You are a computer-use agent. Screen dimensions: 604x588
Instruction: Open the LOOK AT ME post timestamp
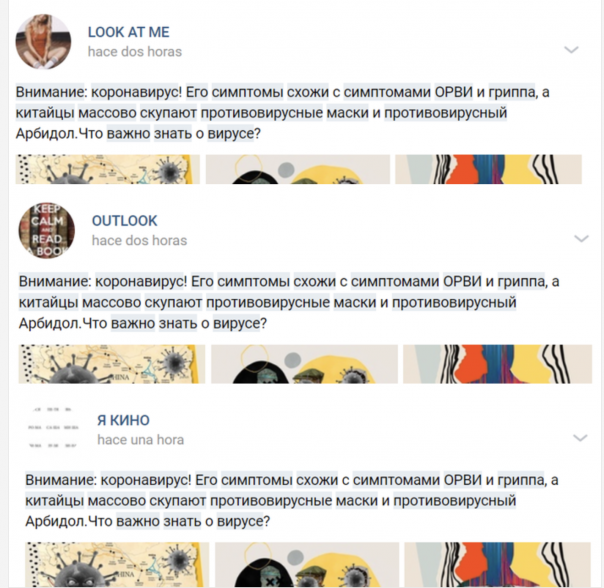(x=135, y=52)
